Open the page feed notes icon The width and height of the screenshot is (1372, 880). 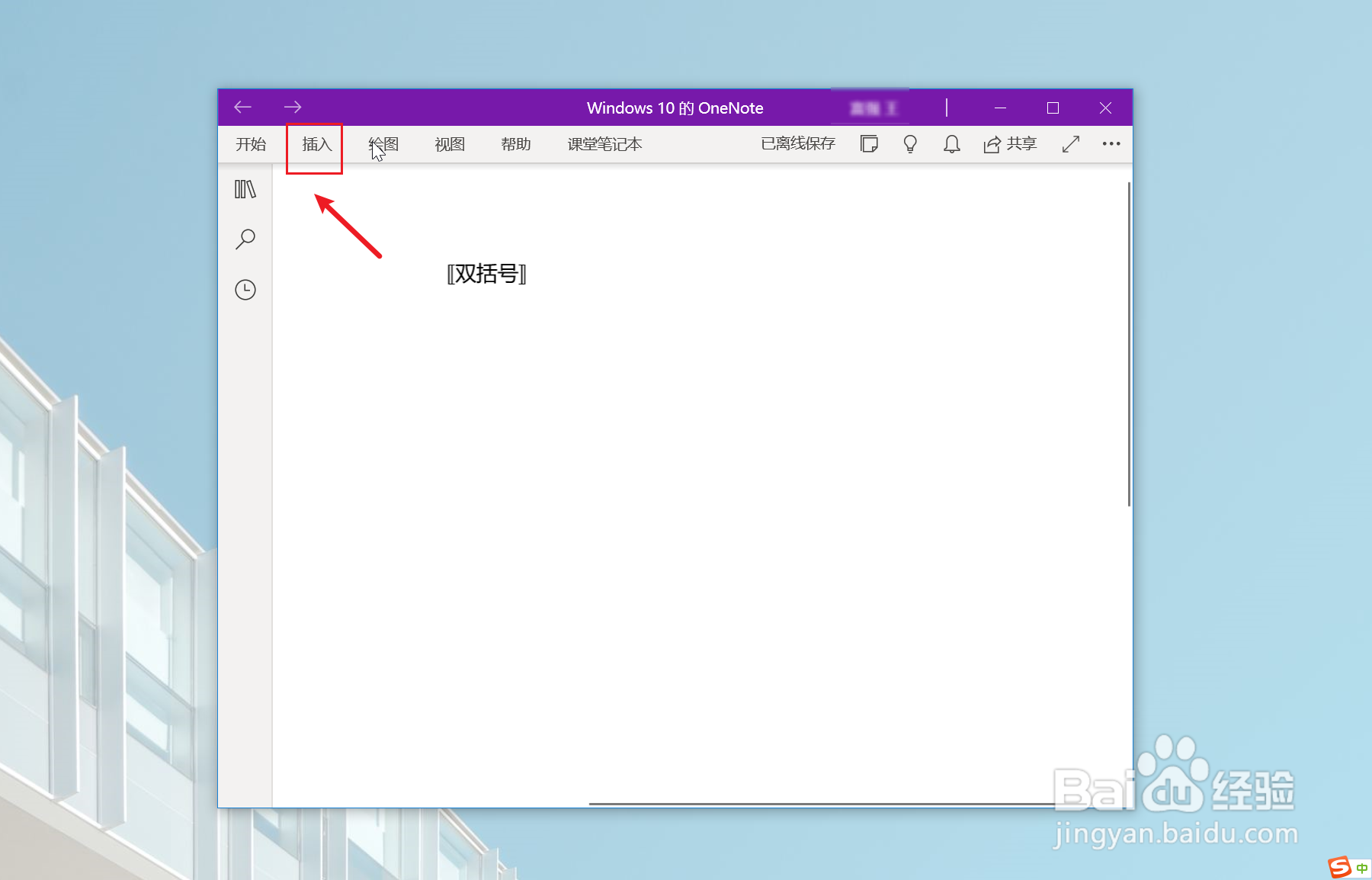[x=869, y=144]
